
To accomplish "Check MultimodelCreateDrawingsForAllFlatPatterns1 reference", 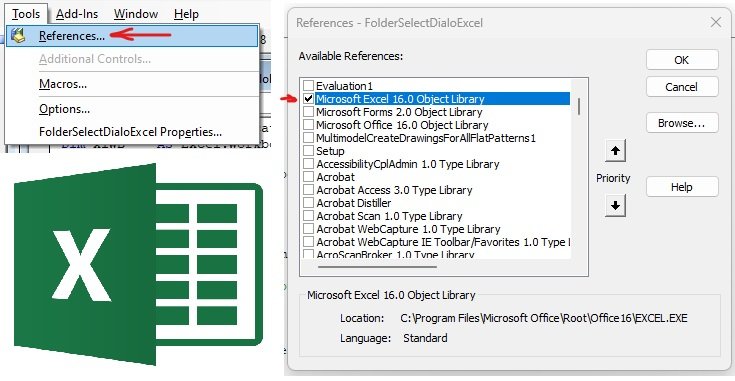I will (x=308, y=138).
